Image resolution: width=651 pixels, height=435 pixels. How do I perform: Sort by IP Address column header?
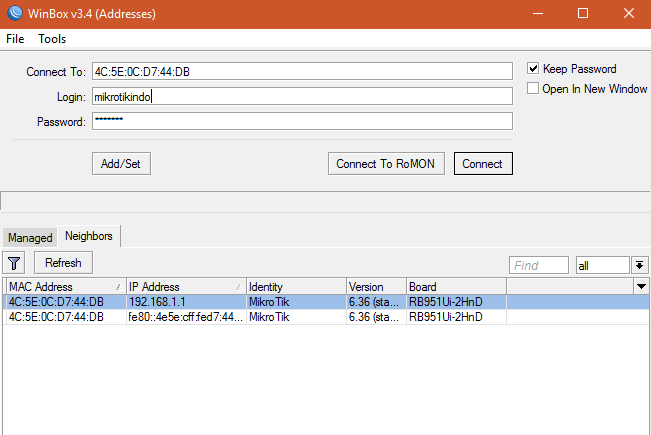[x=186, y=286]
